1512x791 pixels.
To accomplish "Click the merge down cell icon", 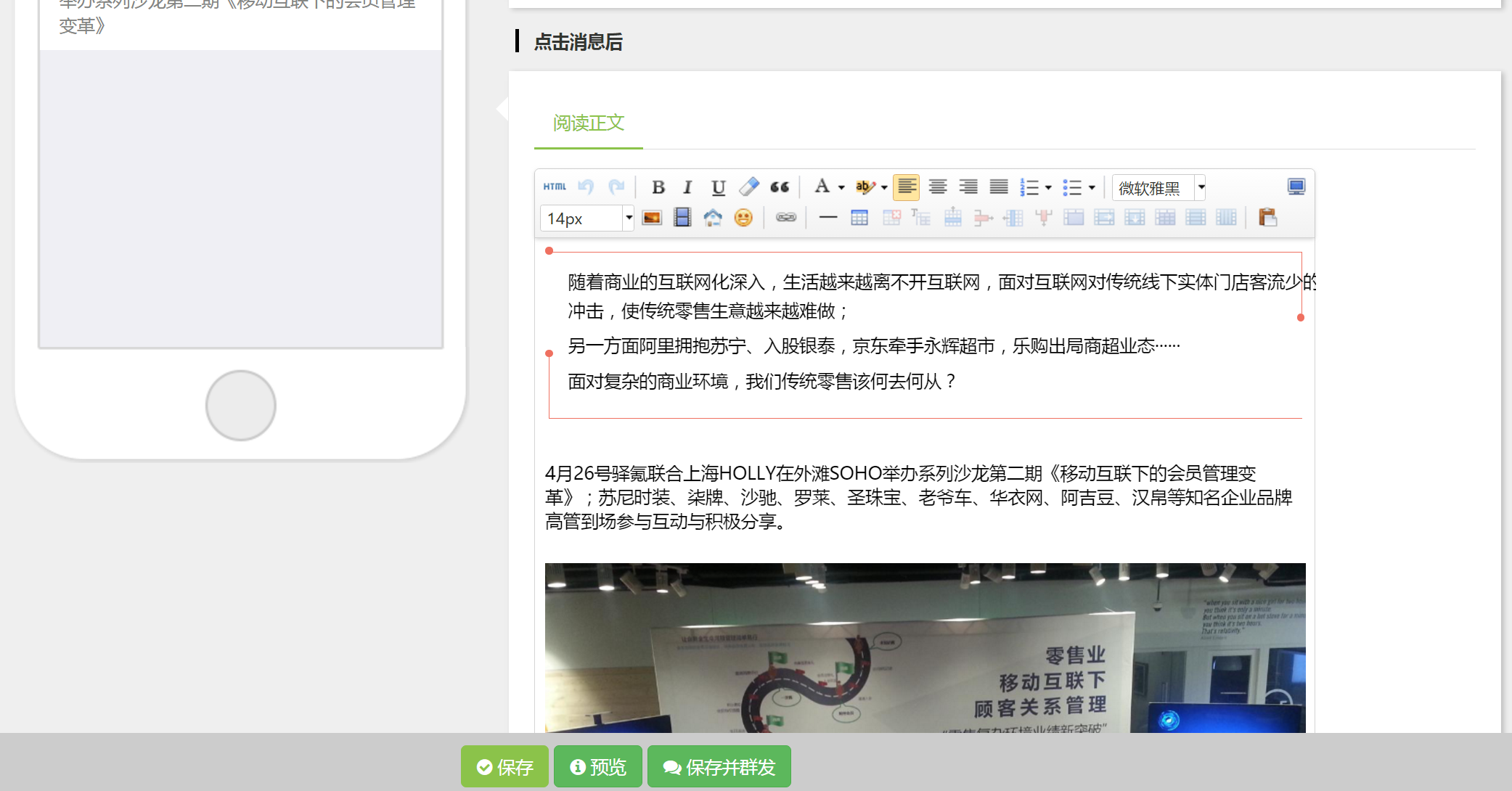I will 1135,218.
